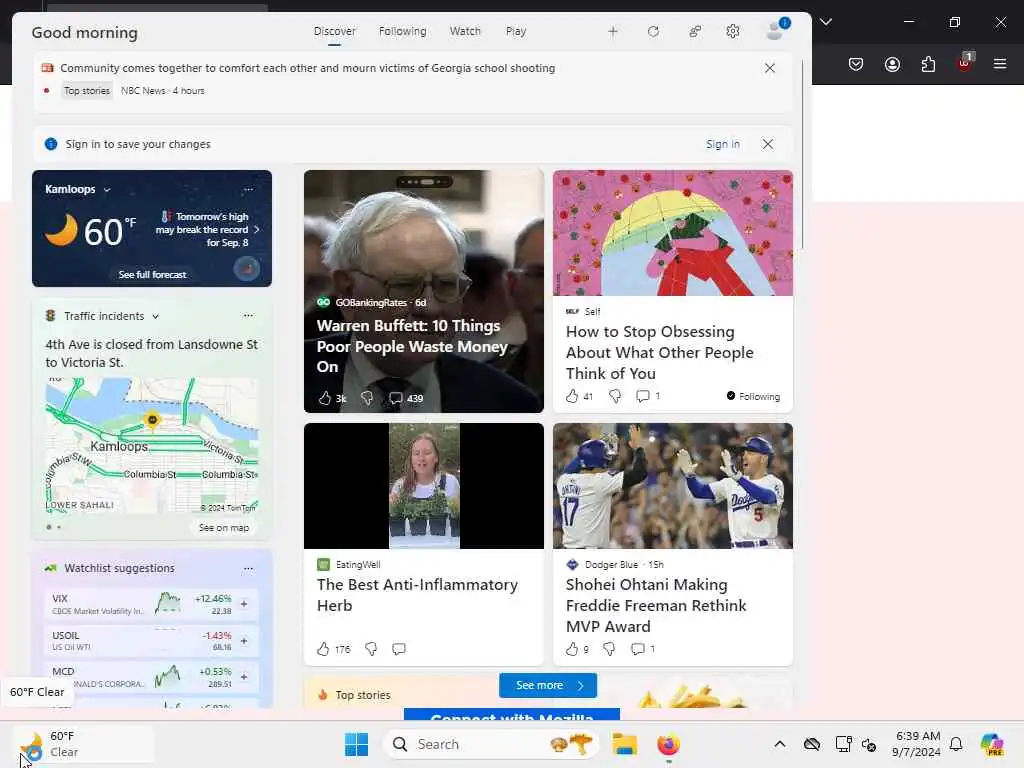Open comments on Anti-Inflammatory Herb article
Screen dimensions: 1024x768
398,648
